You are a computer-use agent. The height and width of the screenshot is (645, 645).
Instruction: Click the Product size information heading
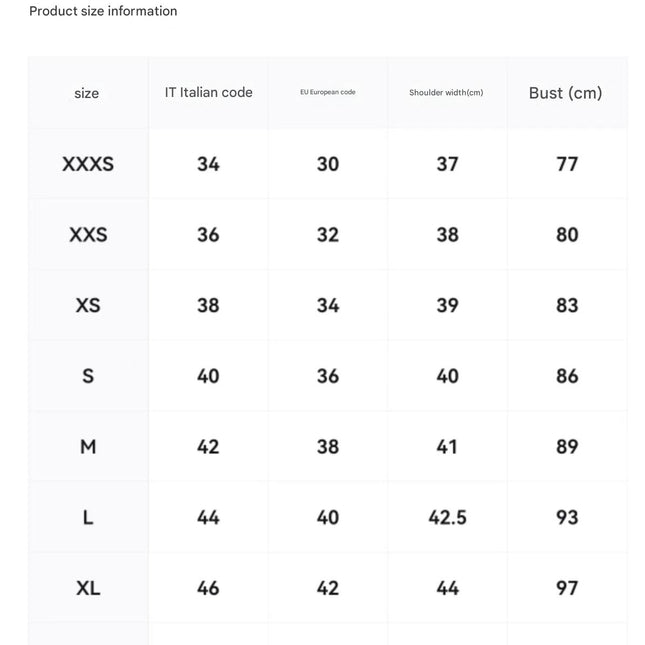click(103, 11)
